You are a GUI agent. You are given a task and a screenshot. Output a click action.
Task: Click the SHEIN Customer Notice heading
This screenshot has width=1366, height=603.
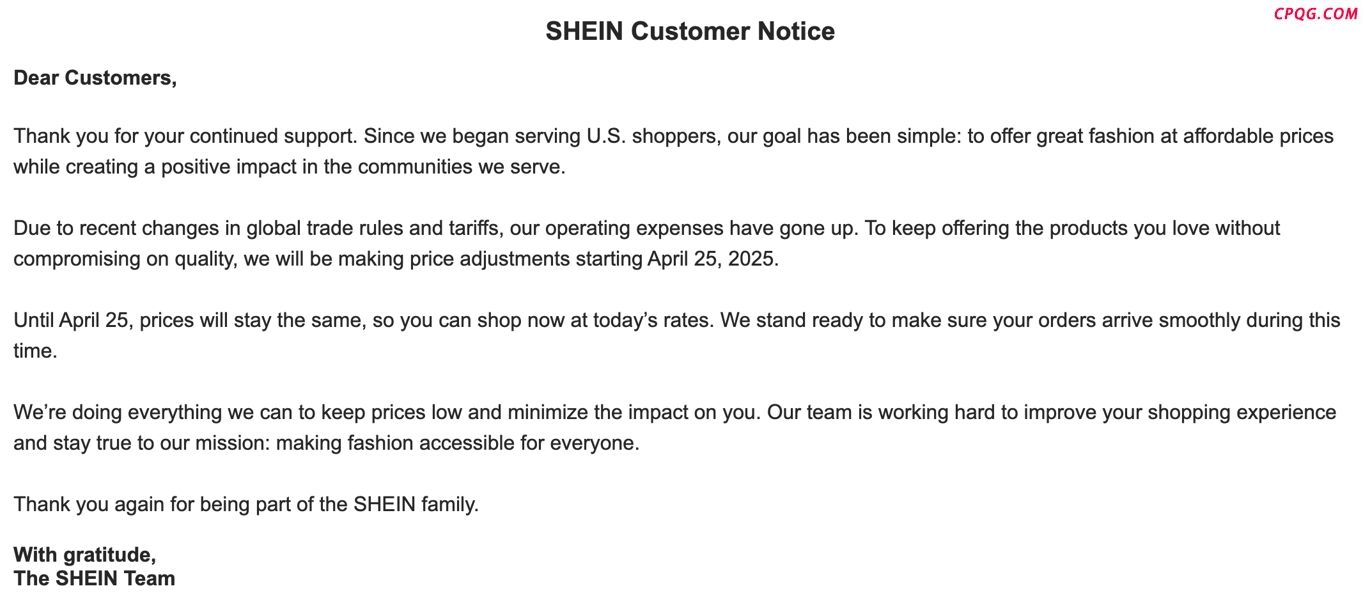tap(690, 32)
